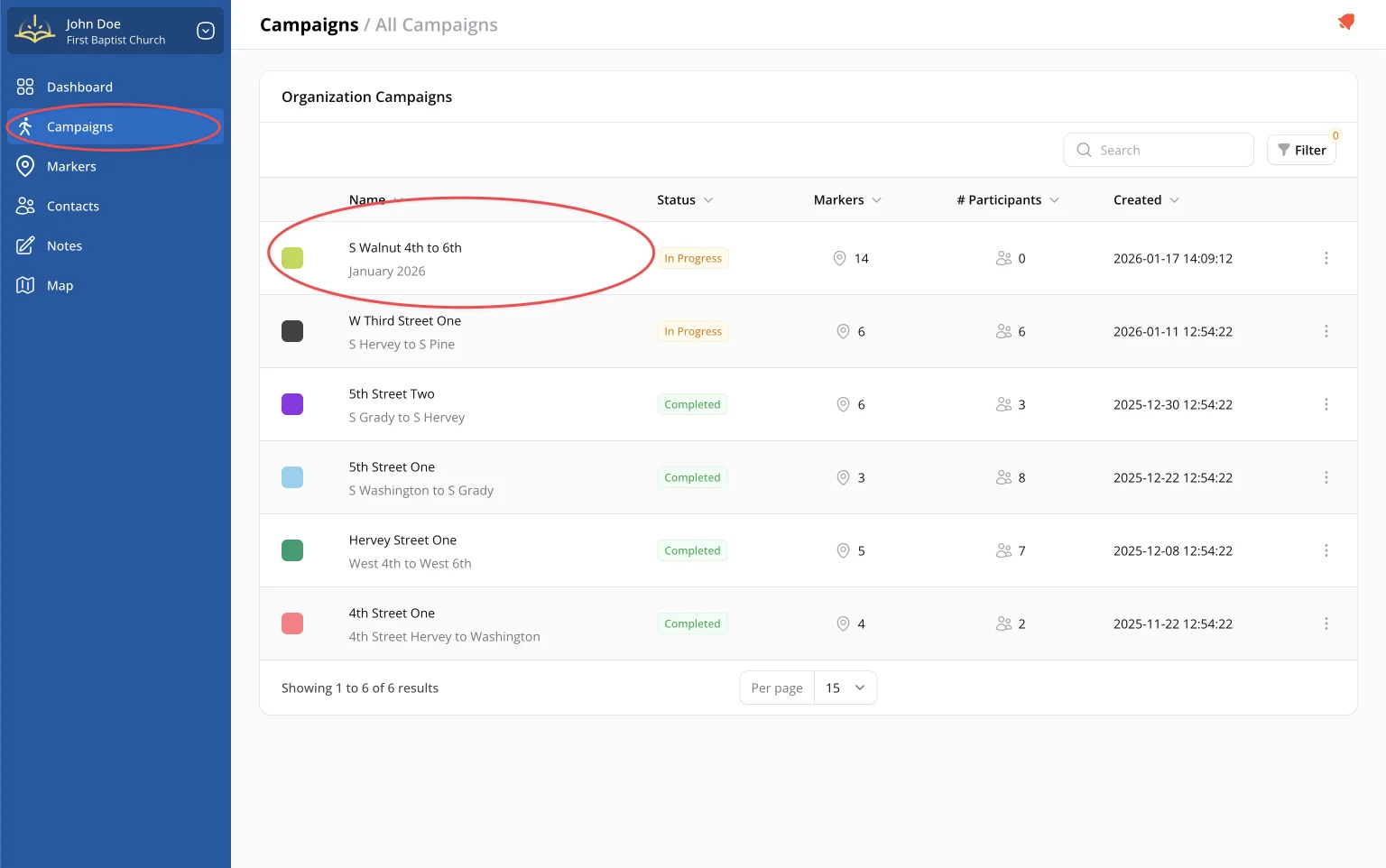
Task: Click the red notification icon at top right
Action: pyautogui.click(x=1345, y=23)
